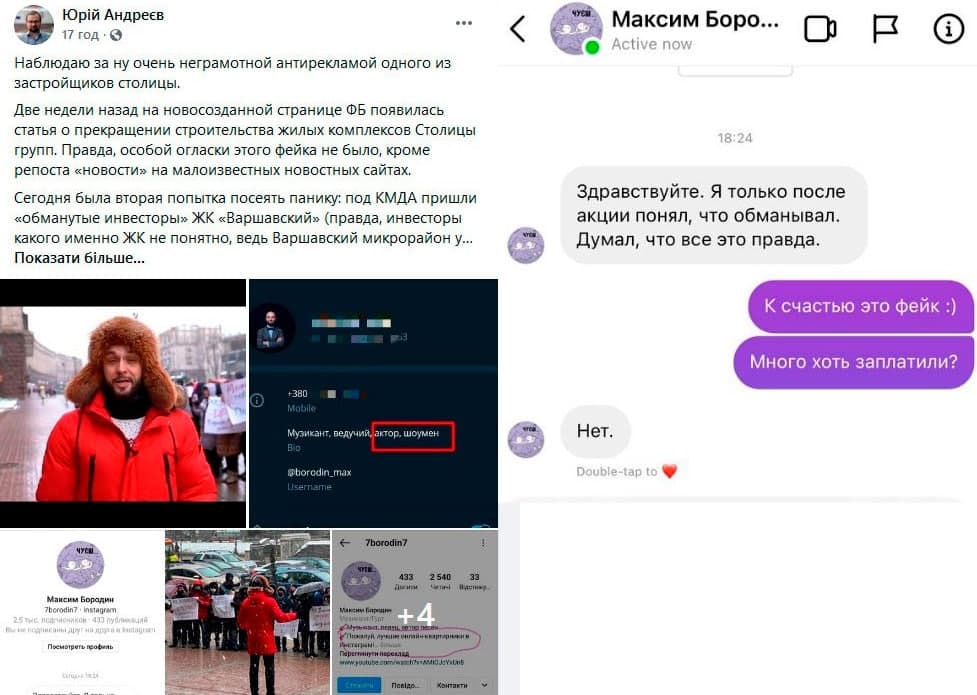Image resolution: width=977 pixels, height=695 pixels.
Task: Click the Посмотреть профиль button
Action: click(x=80, y=647)
